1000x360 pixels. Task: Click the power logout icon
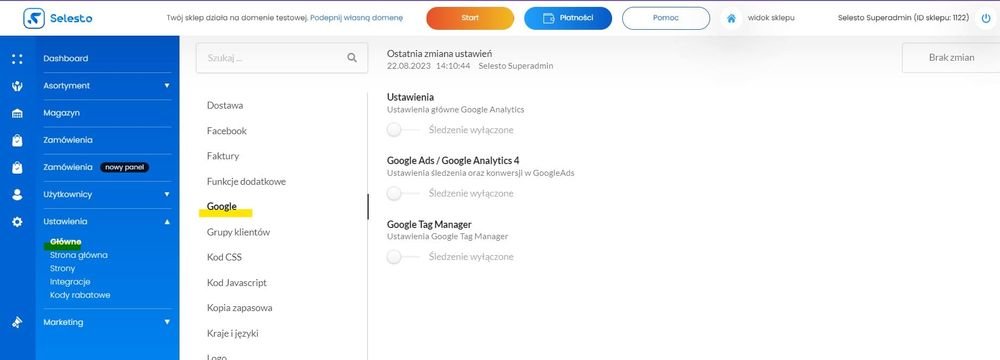click(x=986, y=18)
